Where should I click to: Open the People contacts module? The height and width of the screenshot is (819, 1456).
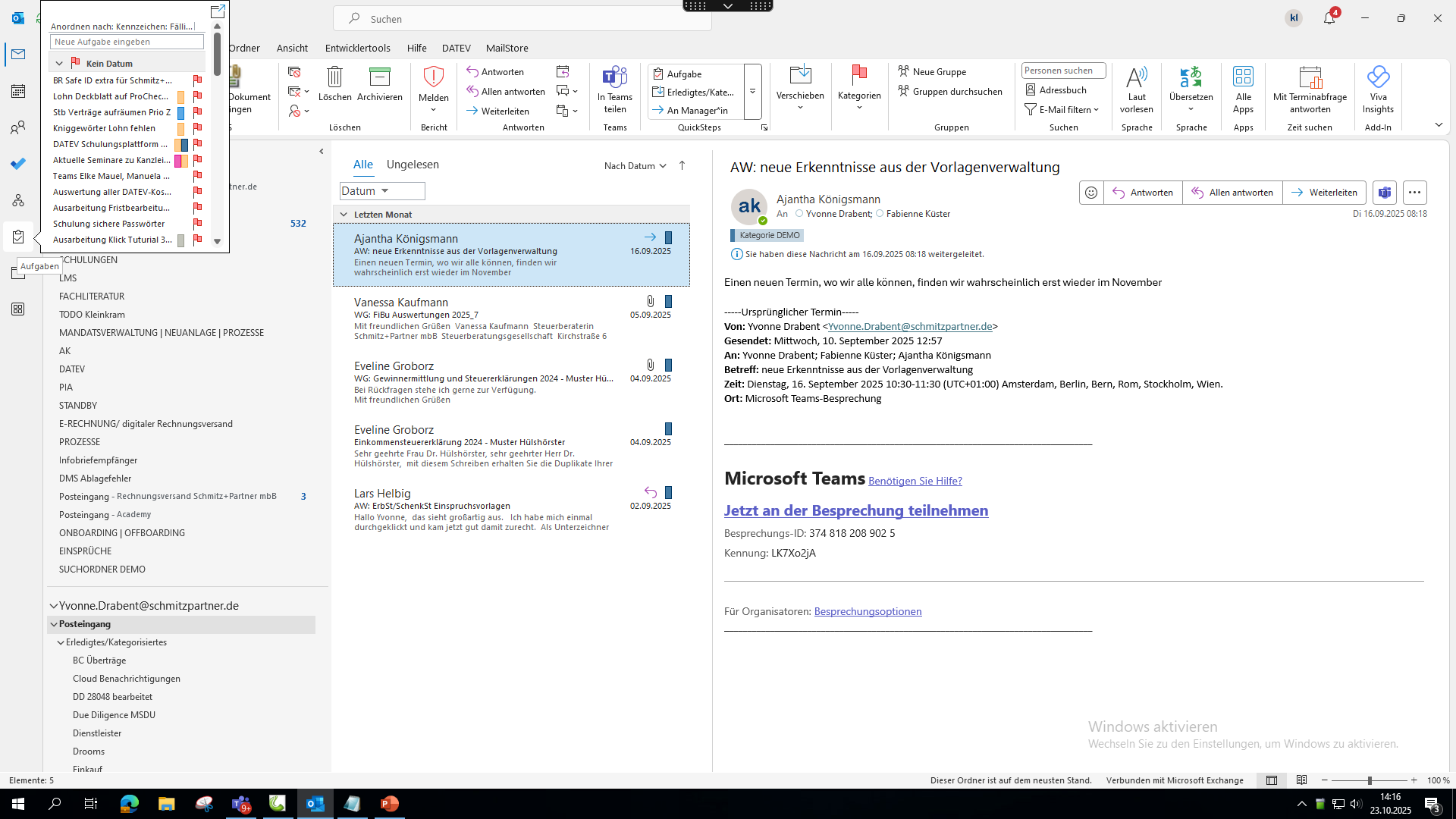pos(18,127)
